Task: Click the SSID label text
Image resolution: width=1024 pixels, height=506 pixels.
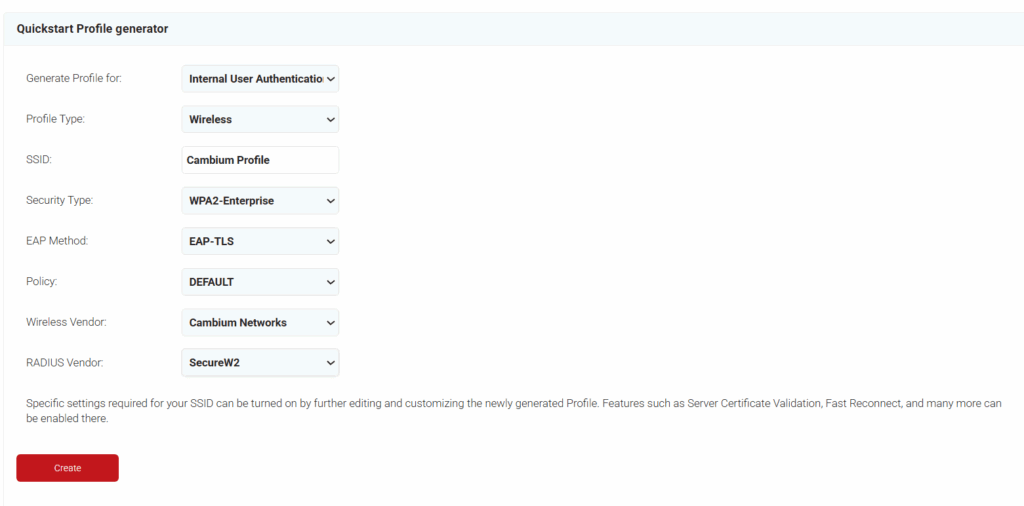Action: tap(38, 160)
